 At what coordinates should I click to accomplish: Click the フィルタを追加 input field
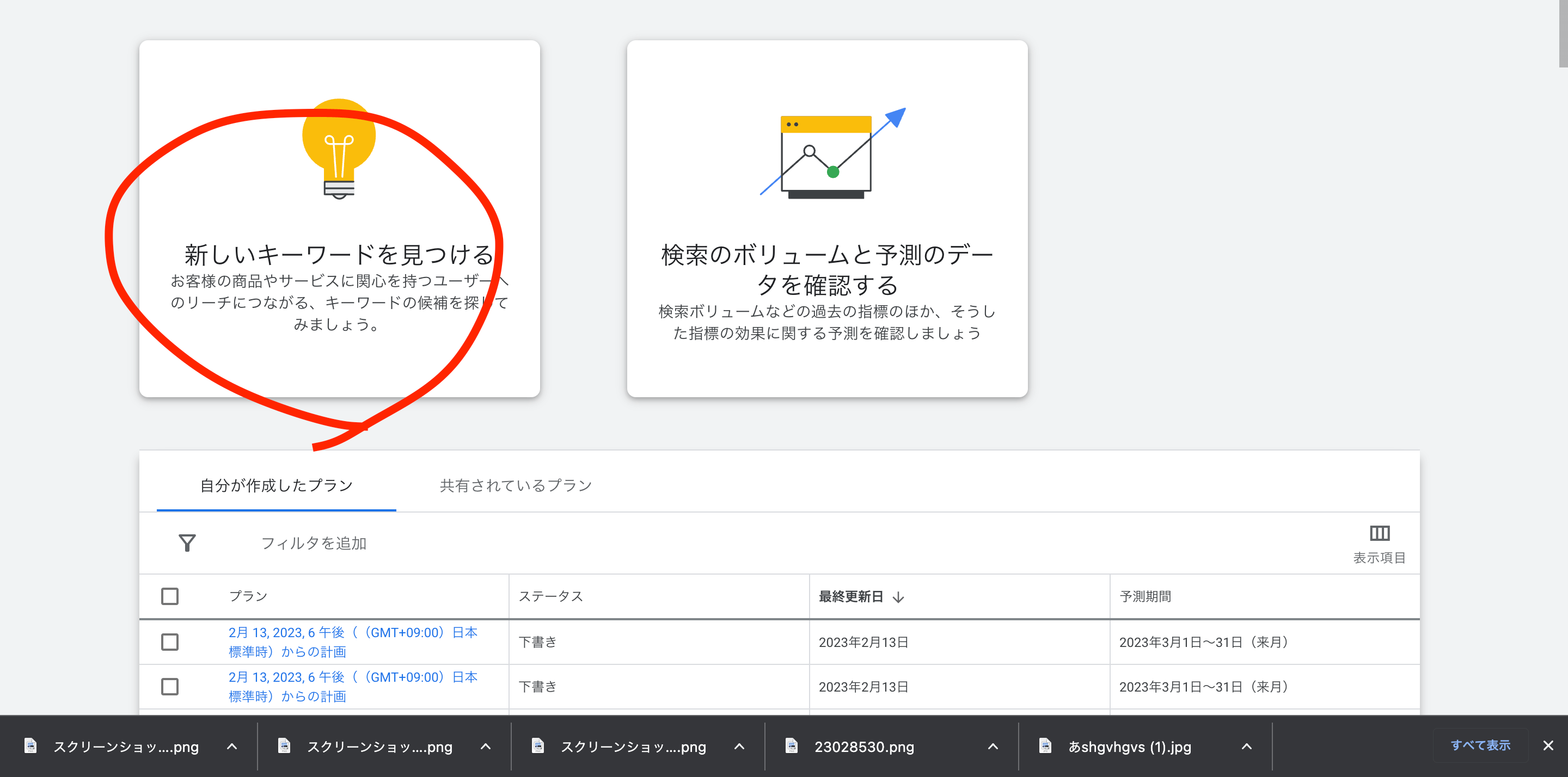pos(314,542)
